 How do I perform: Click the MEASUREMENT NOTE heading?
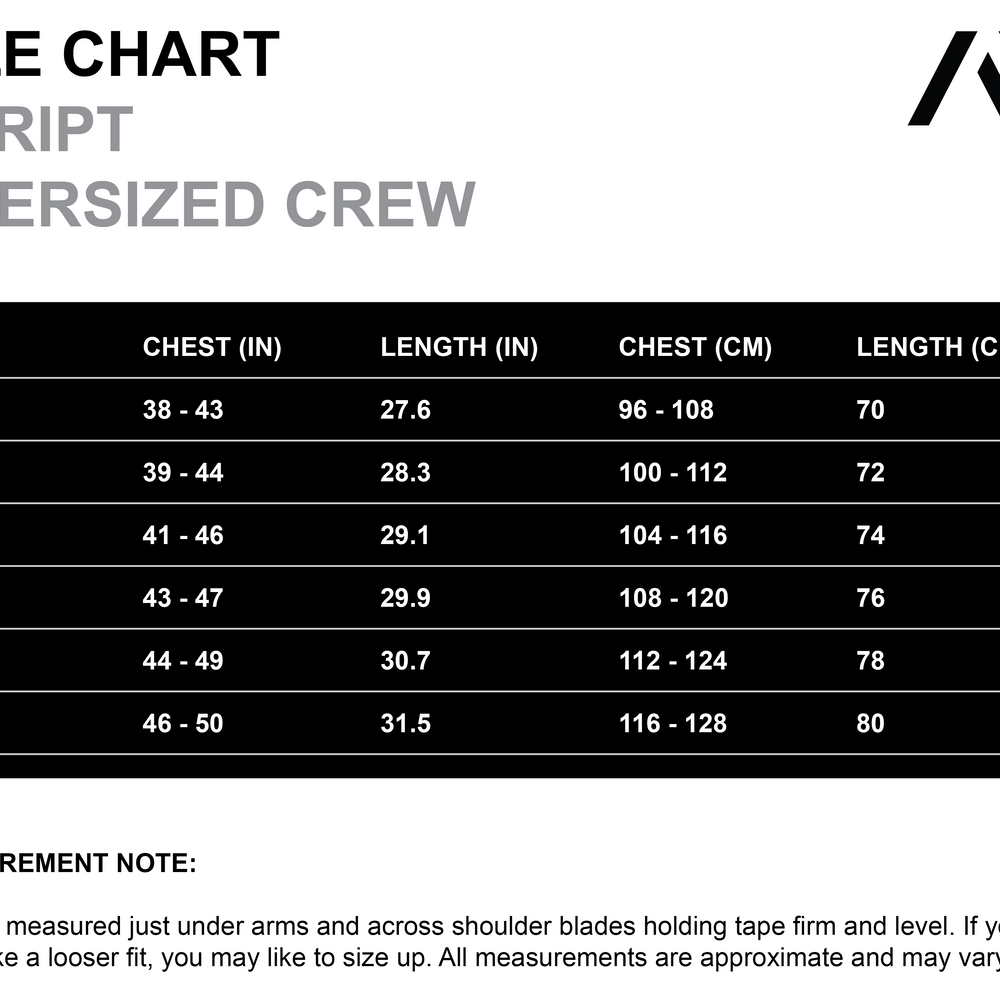(98, 864)
